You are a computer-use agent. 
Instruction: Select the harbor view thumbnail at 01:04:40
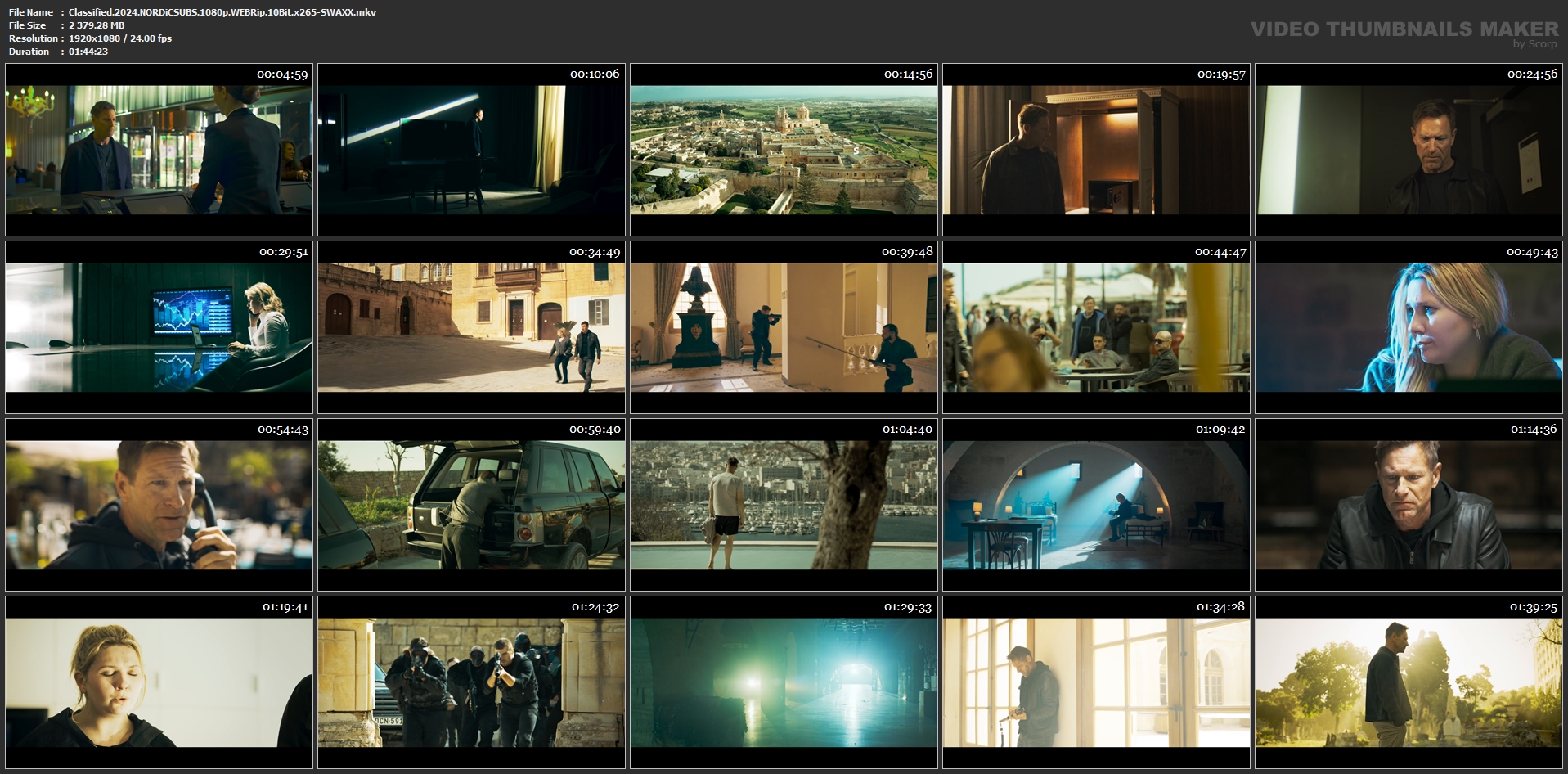pyautogui.click(x=784, y=505)
